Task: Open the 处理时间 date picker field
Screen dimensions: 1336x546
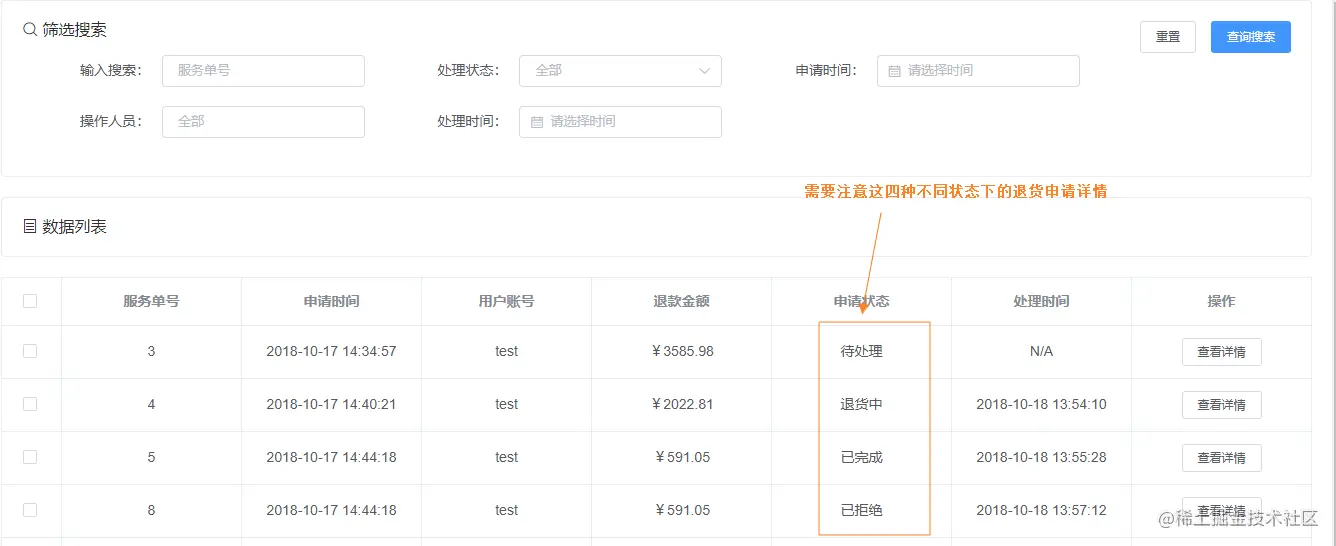Action: tap(620, 122)
